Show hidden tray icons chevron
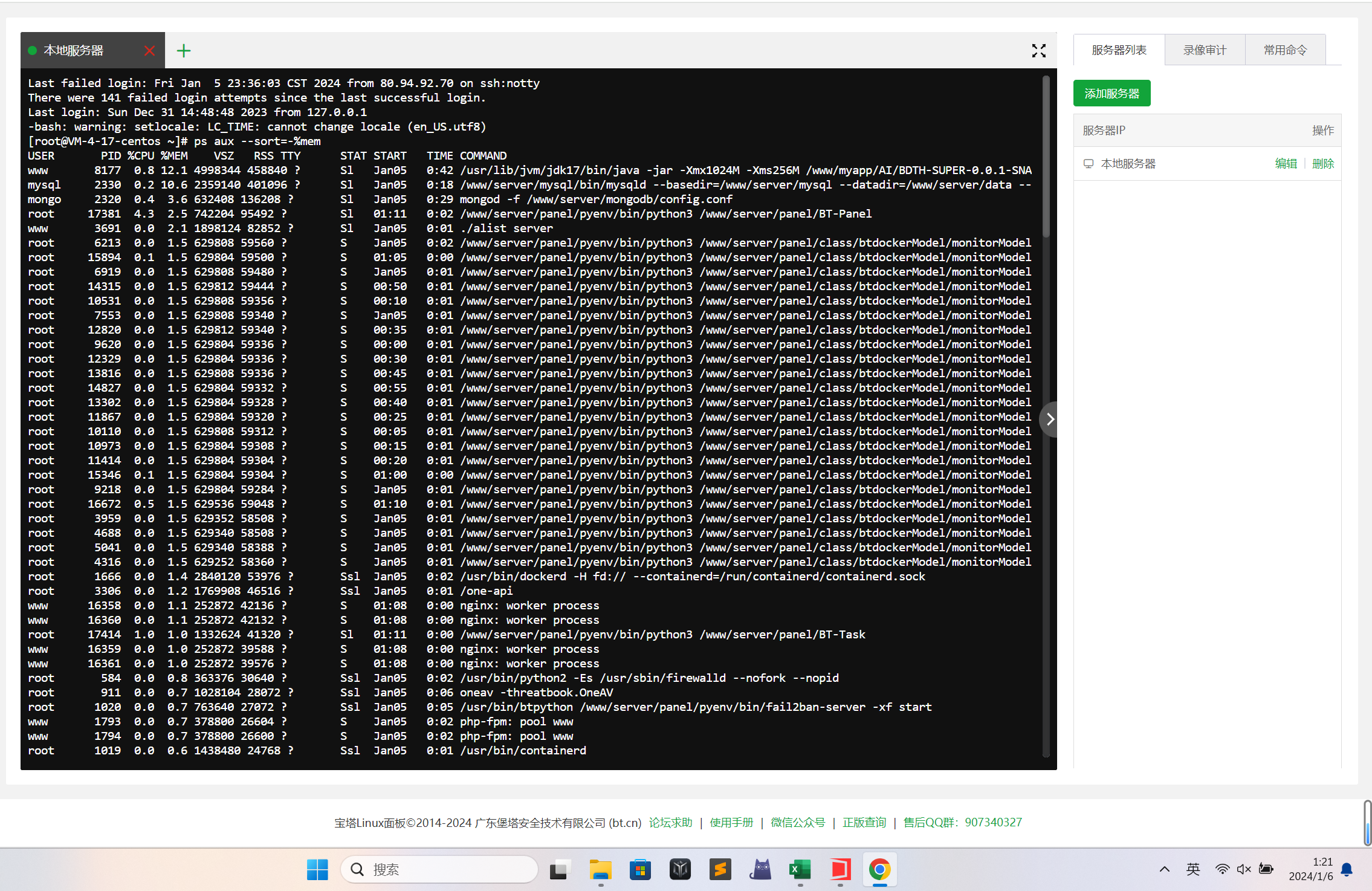Viewport: 1372px width, 891px height. pos(1164,869)
